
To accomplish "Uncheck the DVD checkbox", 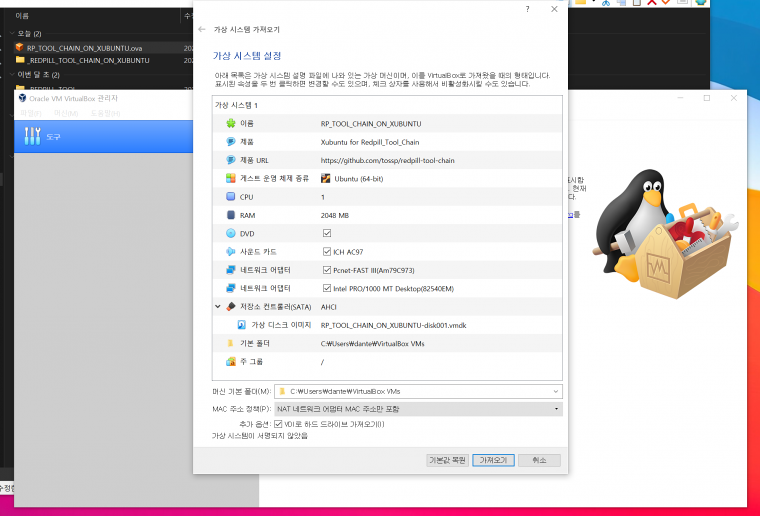I will pos(327,233).
